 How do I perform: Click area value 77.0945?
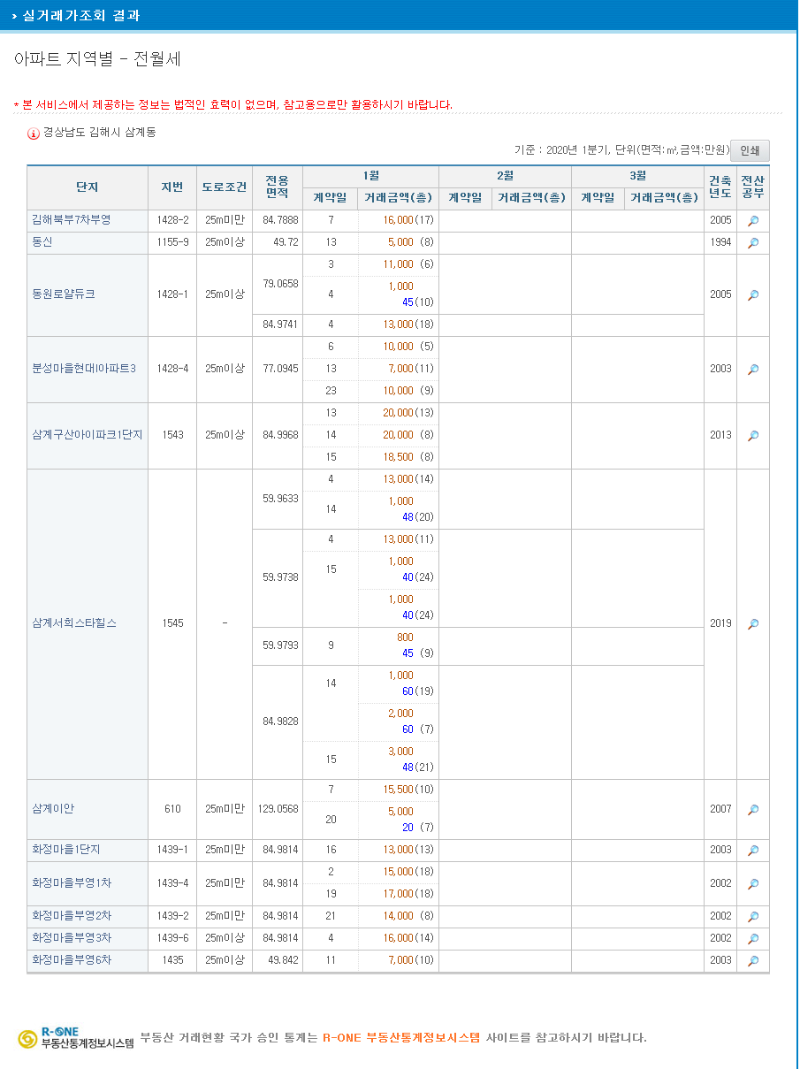coord(280,368)
